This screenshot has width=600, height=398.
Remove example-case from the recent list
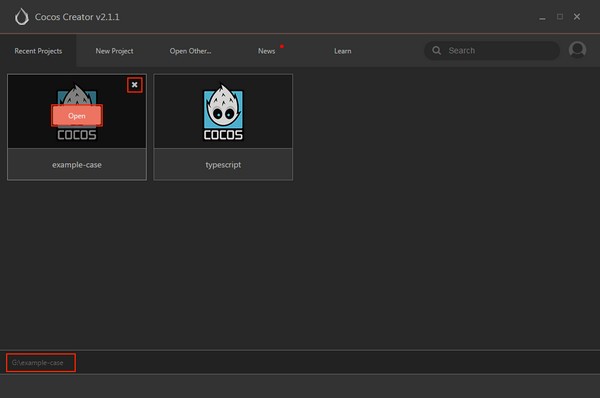(x=135, y=85)
